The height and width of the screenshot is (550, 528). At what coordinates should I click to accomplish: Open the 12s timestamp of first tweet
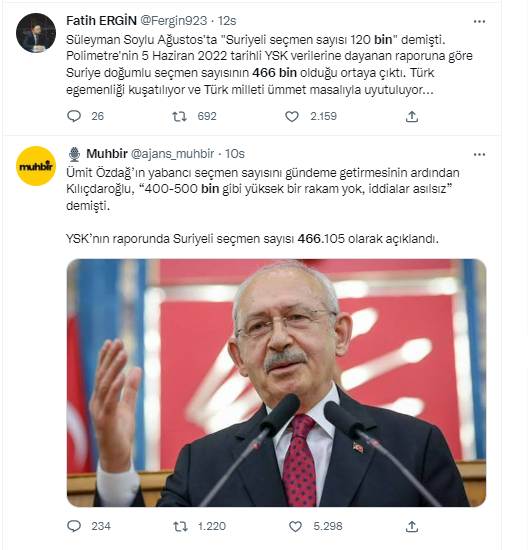coord(227,21)
